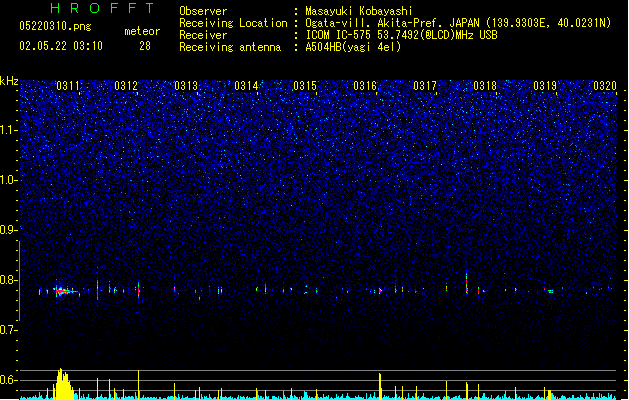Click the 0318 time marker
The width and height of the screenshot is (629, 400).
pyautogui.click(x=485, y=85)
